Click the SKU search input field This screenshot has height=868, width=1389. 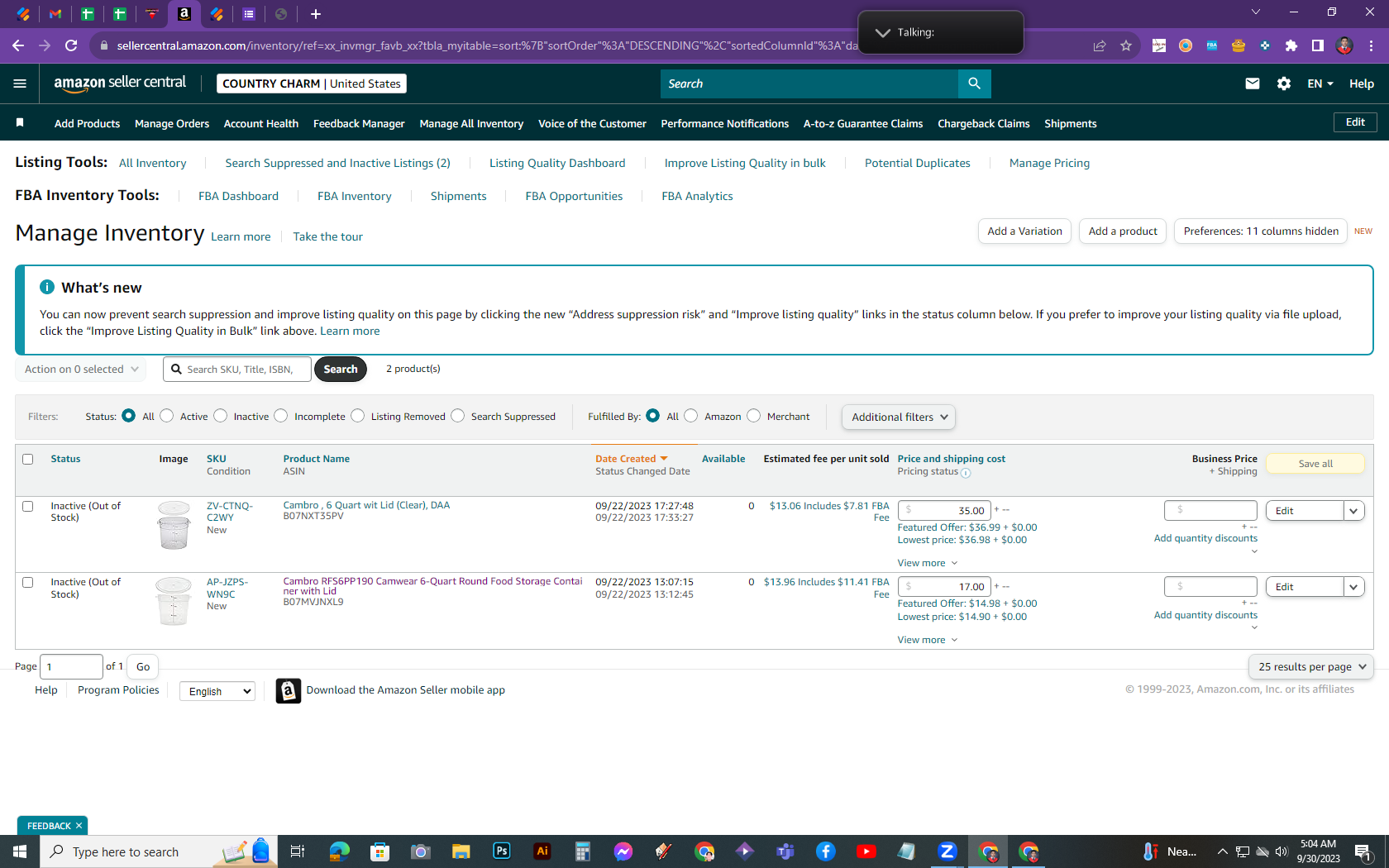237,370
